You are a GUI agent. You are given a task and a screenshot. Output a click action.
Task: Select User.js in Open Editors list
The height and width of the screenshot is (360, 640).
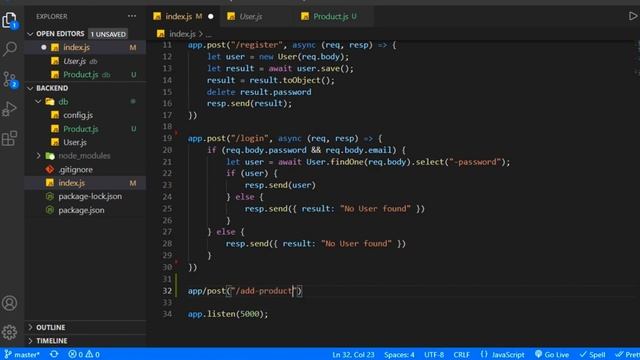pos(85,61)
